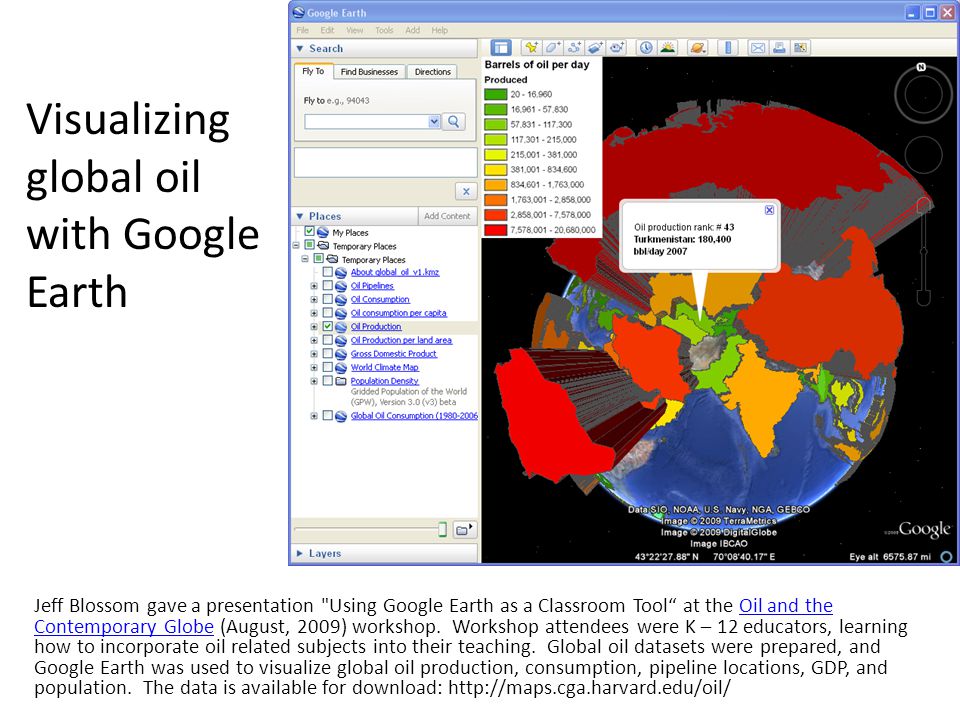Click the look-around compass ring
This screenshot has width=960, height=720.
[x=923, y=95]
